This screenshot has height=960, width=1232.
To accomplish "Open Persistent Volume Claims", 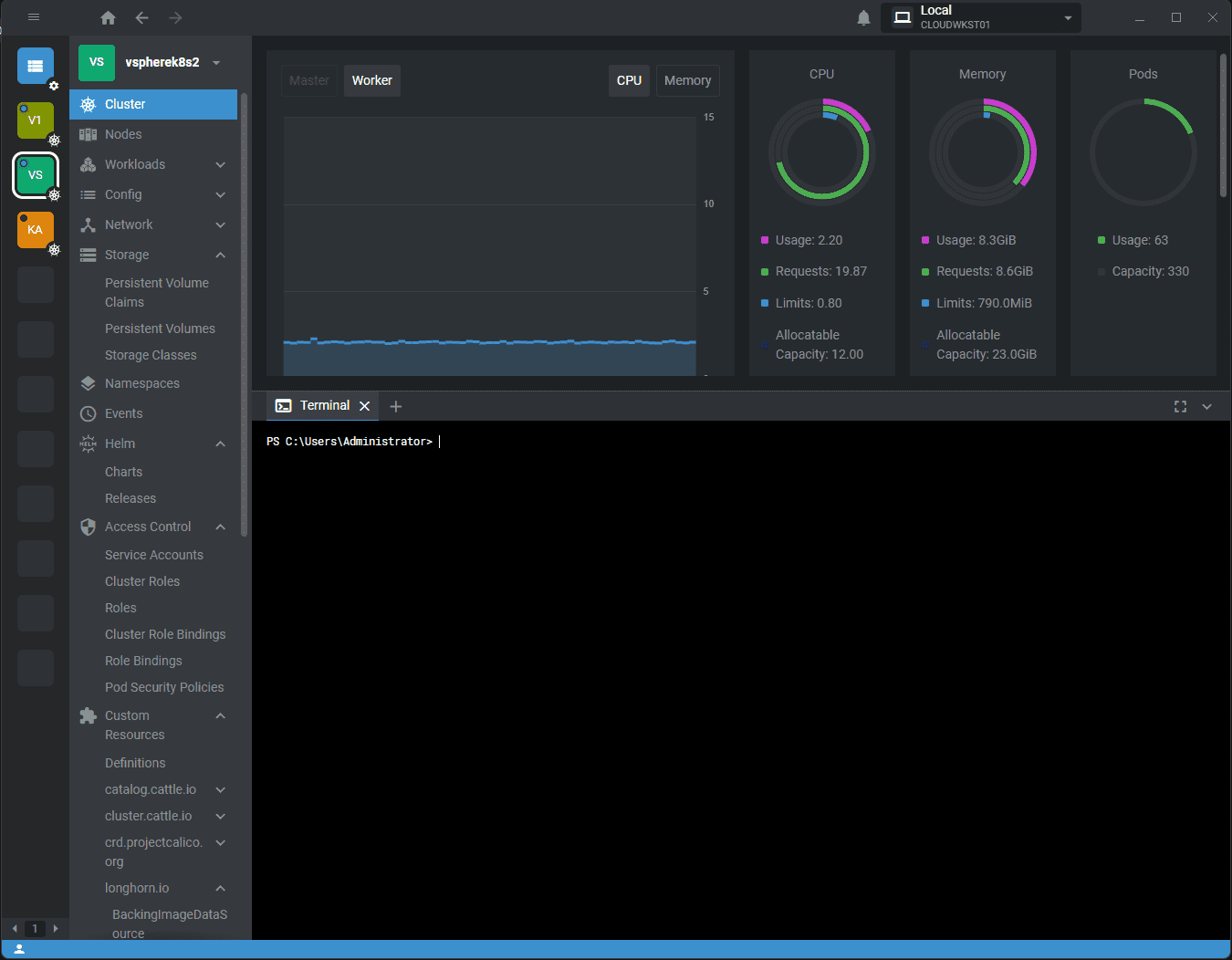I will point(157,292).
